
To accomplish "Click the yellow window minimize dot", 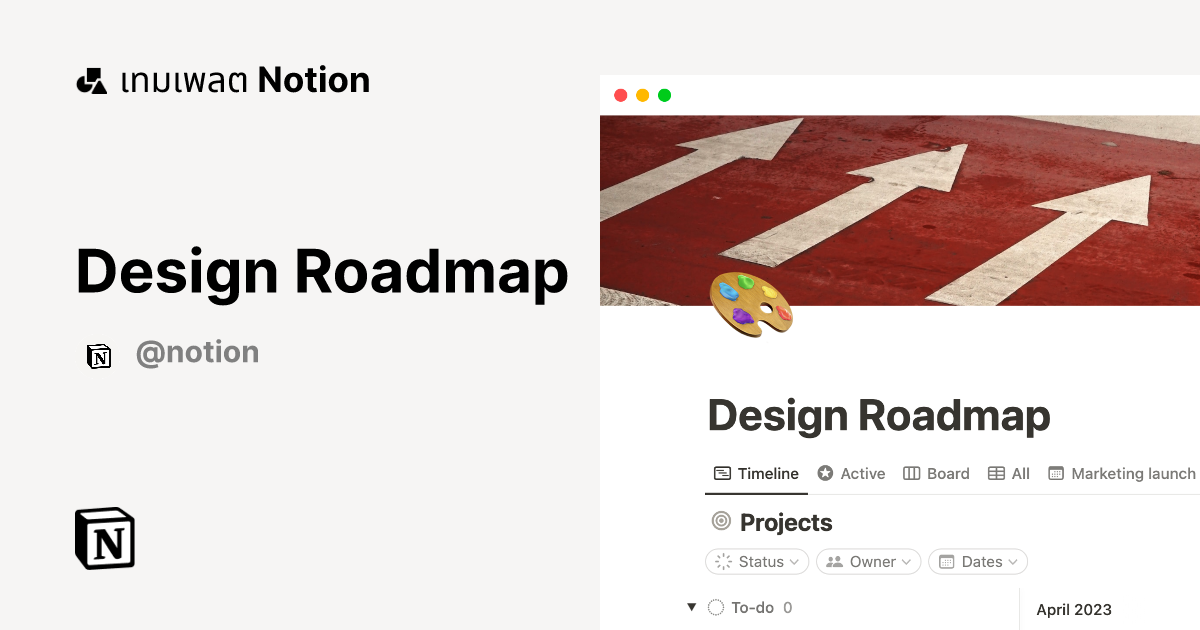I will tap(643, 95).
